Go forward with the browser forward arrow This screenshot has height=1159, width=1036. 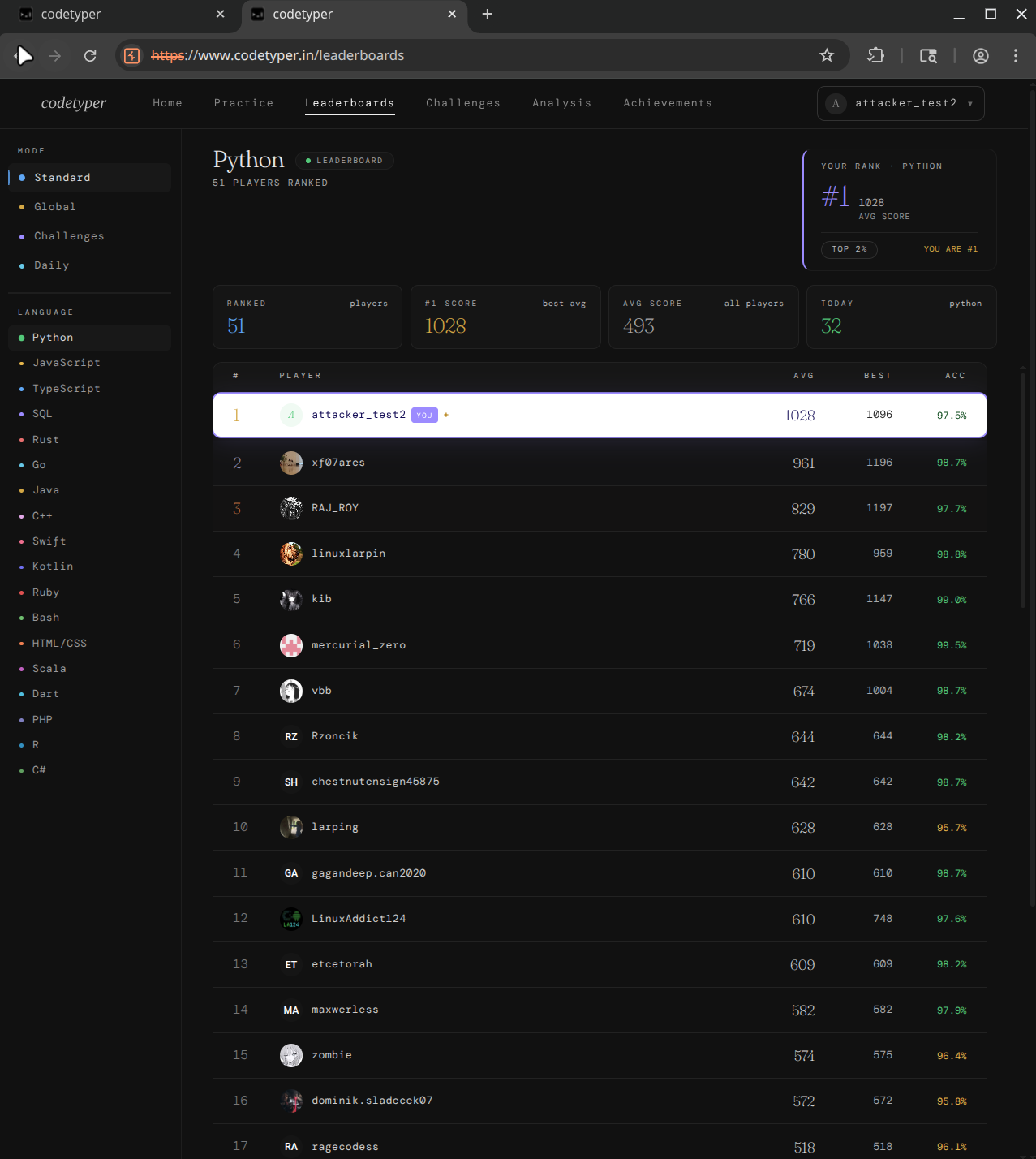click(55, 55)
